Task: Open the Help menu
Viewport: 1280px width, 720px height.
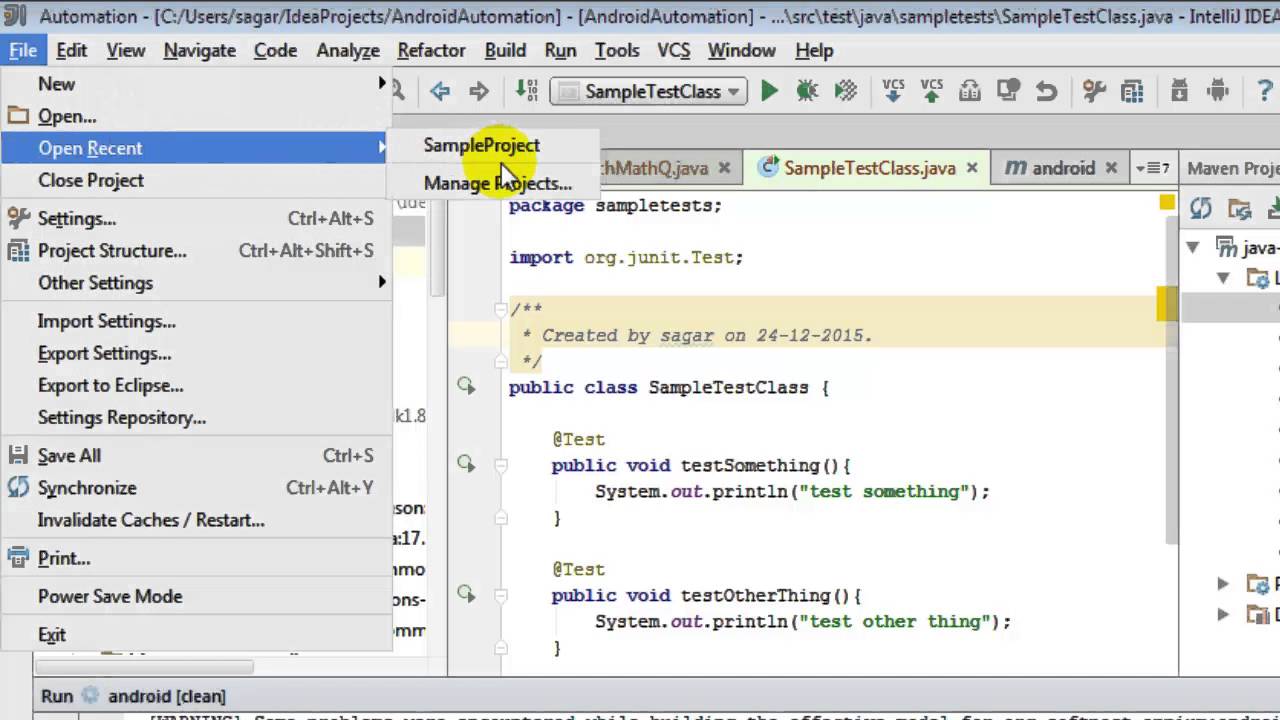Action: 814,50
